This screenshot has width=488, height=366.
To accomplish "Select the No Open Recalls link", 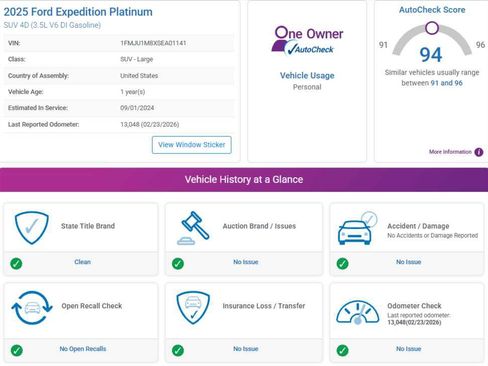I will (x=83, y=349).
